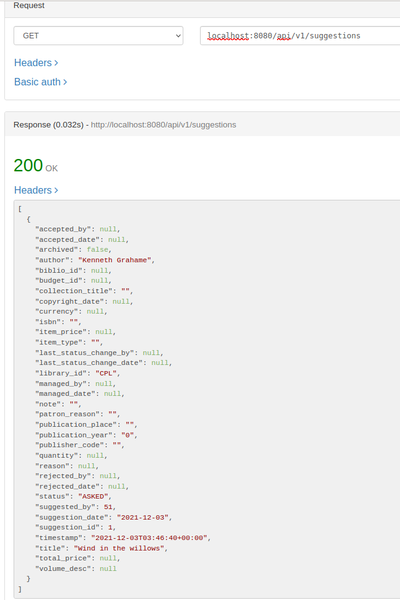
Task: Click the "quantity" key
Action: [x=59, y=455]
